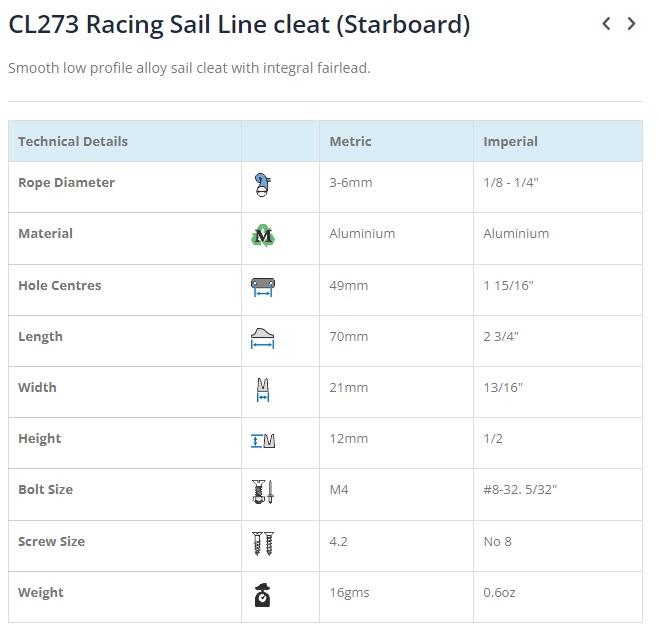This screenshot has height=632, width=659.
Task: Click the Technical Details header
Action: point(73,142)
